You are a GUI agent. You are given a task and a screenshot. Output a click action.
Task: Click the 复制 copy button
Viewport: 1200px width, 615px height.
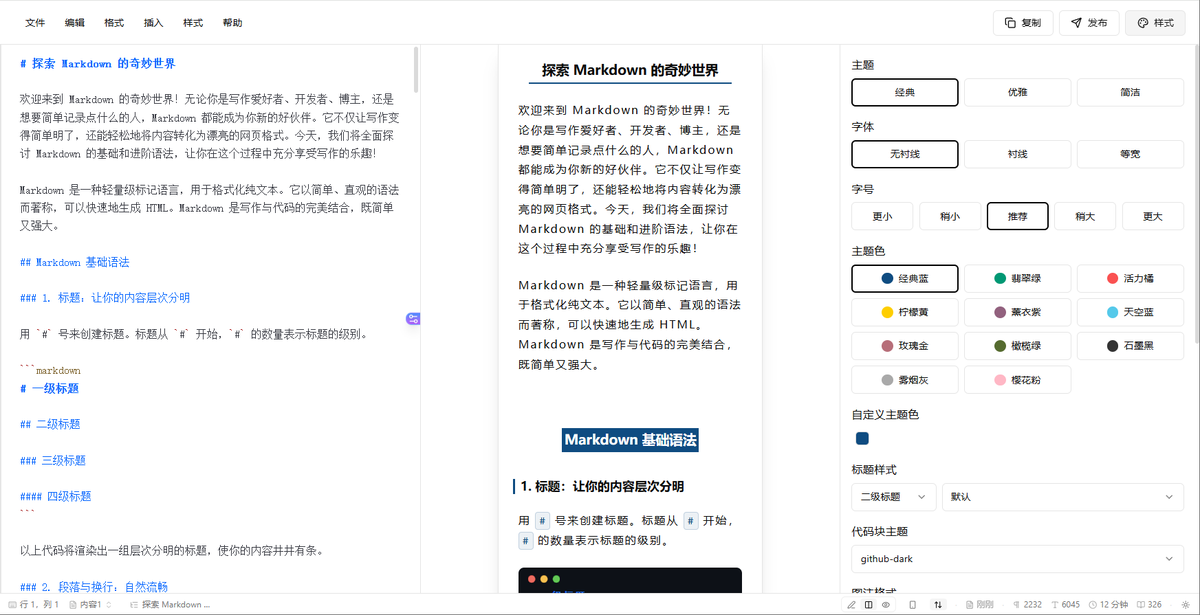(1023, 23)
